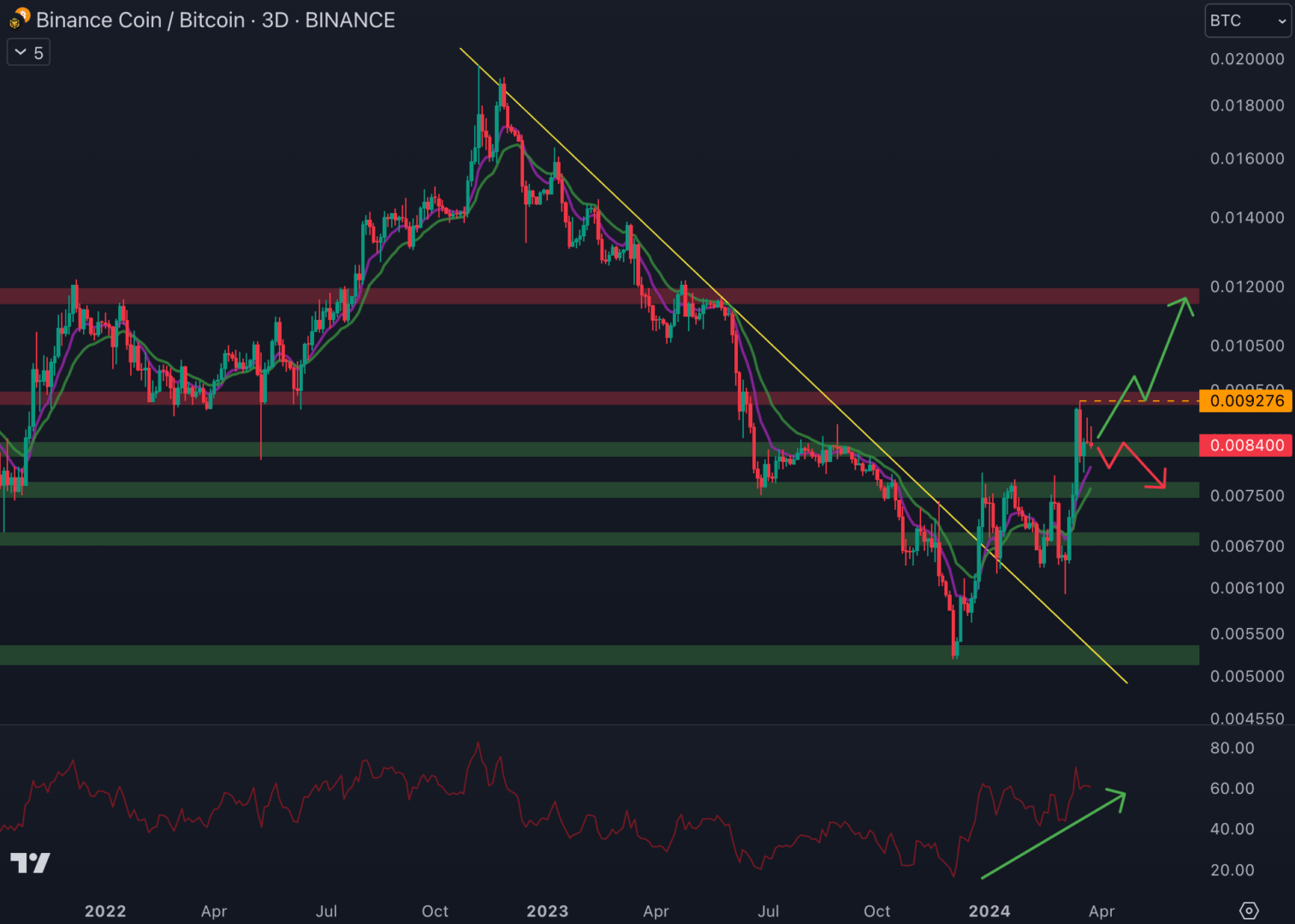Click the 2023 label on time axis
1295x924 pixels.
tap(547, 911)
